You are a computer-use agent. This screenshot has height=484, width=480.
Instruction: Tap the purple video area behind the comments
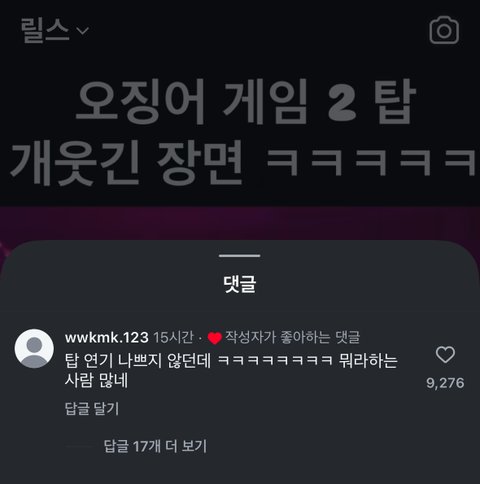[x=240, y=223]
